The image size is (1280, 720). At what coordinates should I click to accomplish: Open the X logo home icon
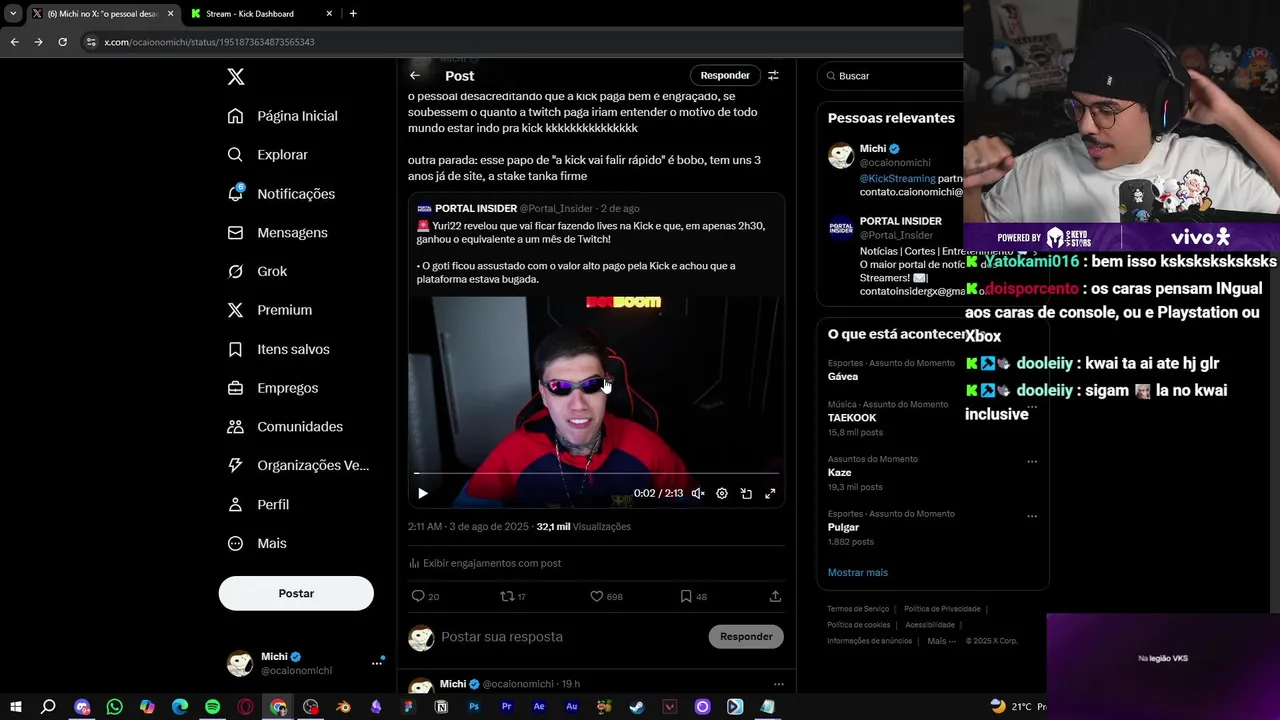(235, 77)
